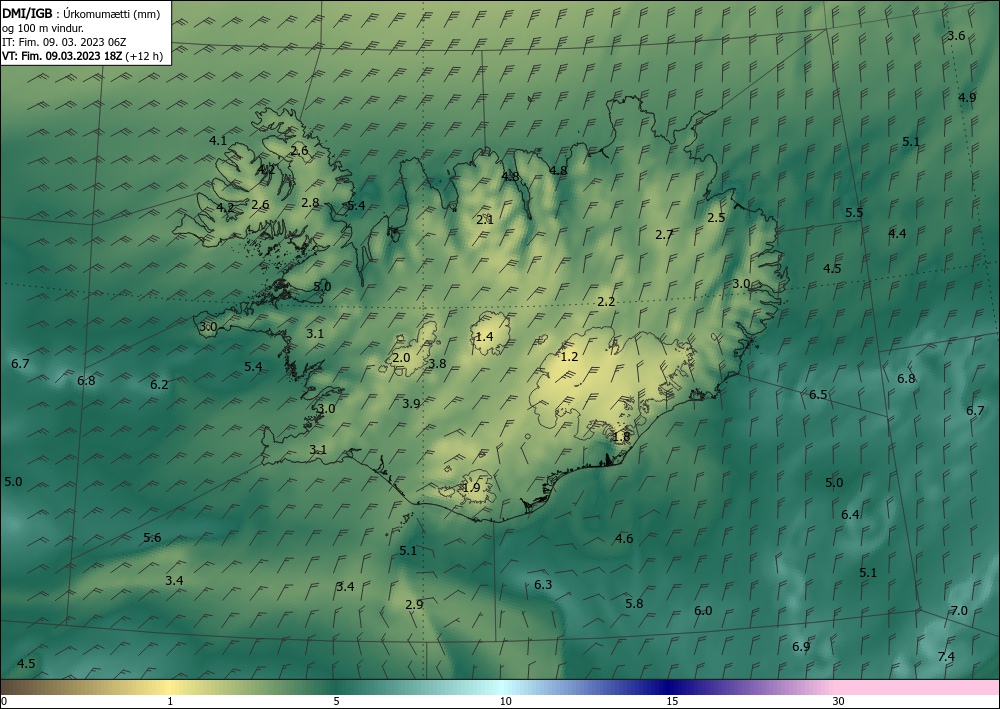The height and width of the screenshot is (709, 1000).
Task: Click the dark navy band of the color scale
Action: click(x=670, y=687)
